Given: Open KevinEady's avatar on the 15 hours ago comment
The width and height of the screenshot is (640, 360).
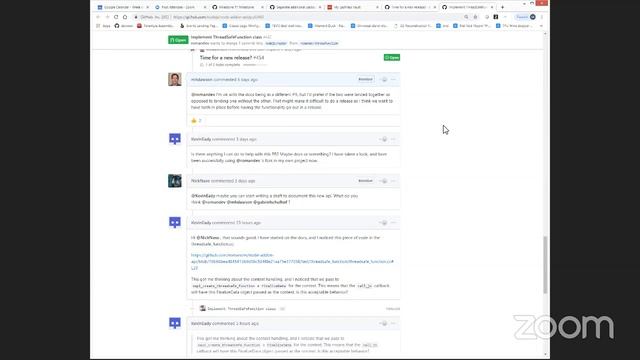Looking at the screenshot, I should coord(175,222).
